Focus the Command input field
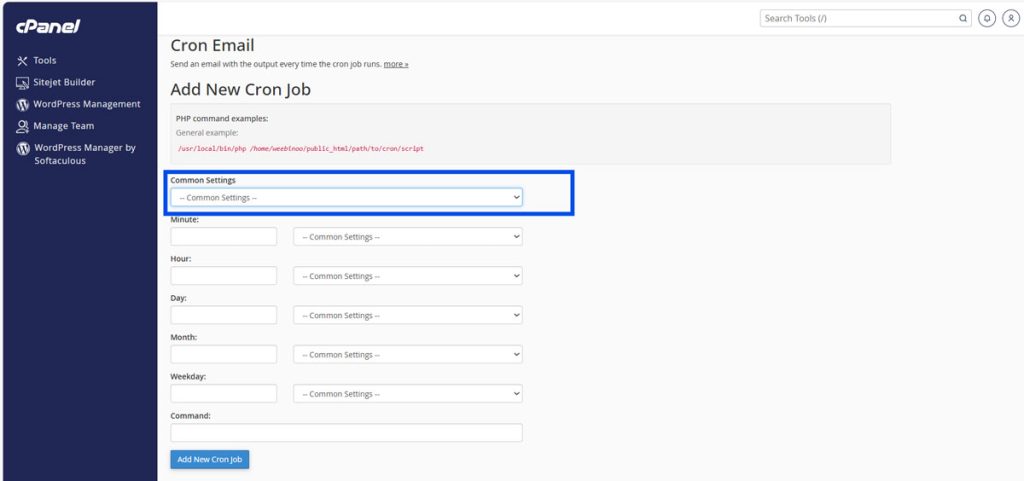 (x=346, y=433)
